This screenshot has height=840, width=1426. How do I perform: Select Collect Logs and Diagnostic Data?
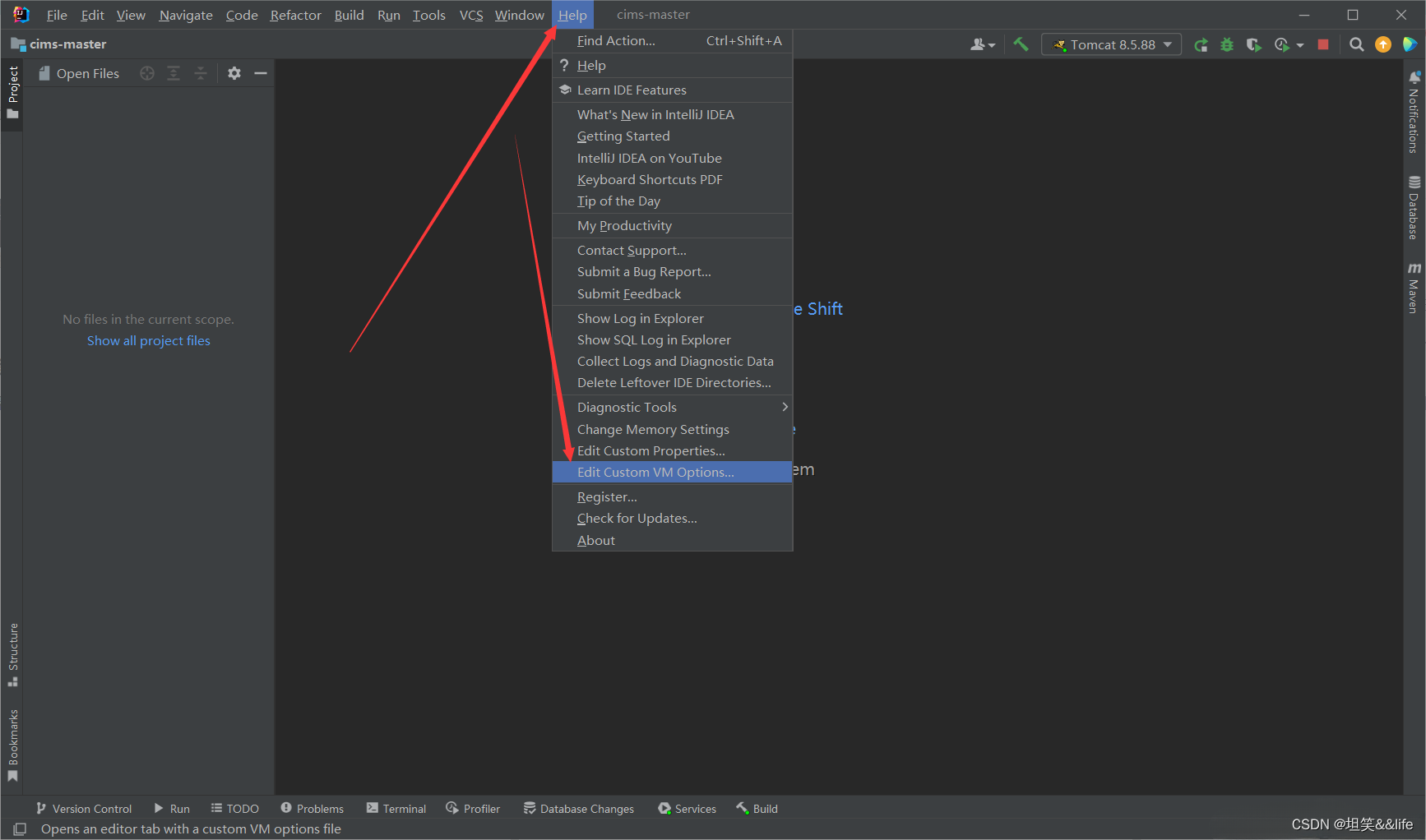click(x=673, y=361)
